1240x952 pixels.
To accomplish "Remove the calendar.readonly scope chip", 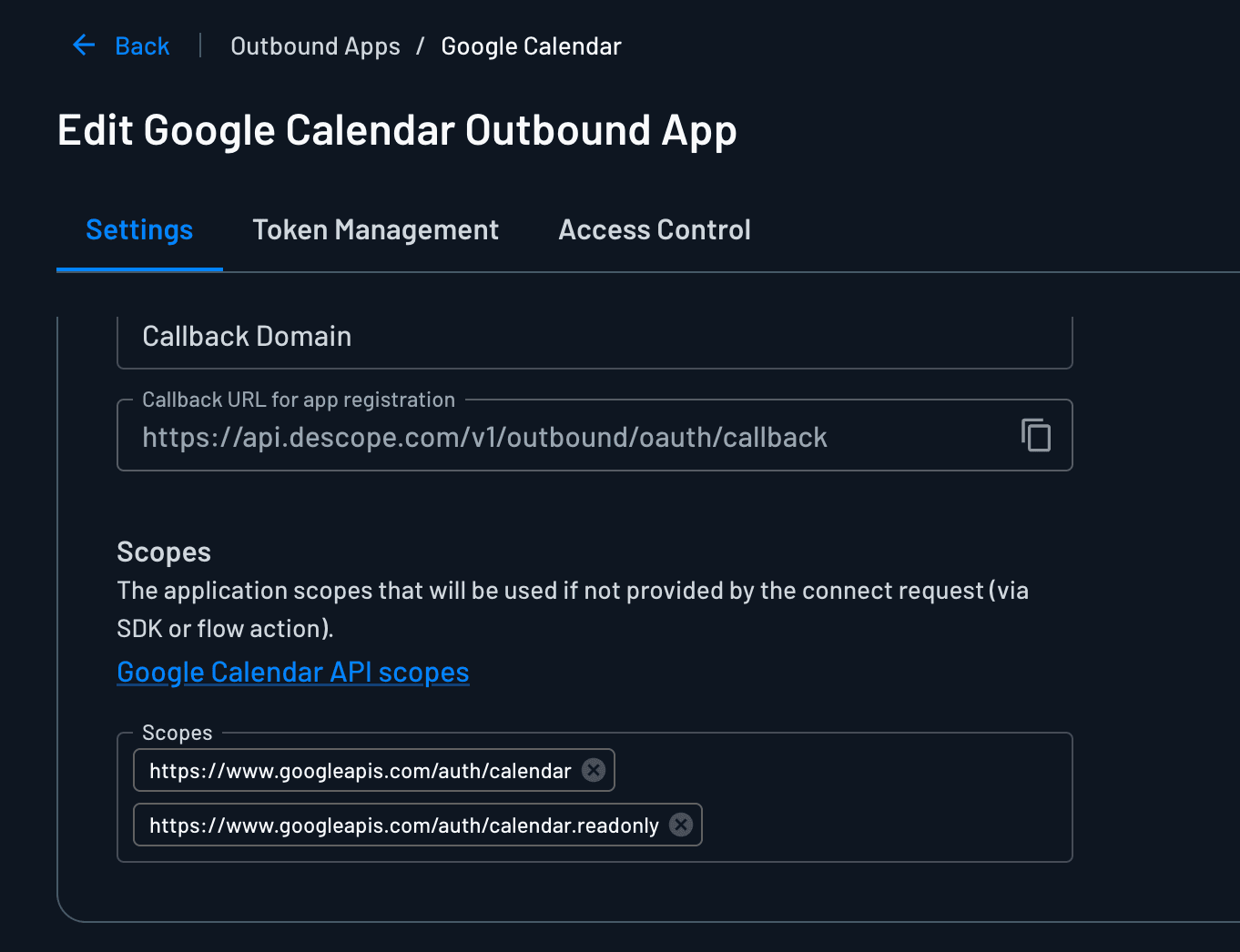I will 681,825.
